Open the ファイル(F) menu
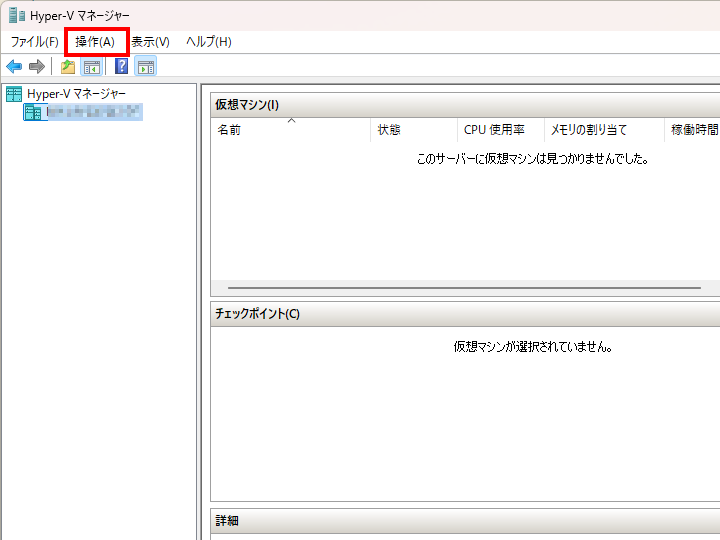720x540 pixels. 34,42
